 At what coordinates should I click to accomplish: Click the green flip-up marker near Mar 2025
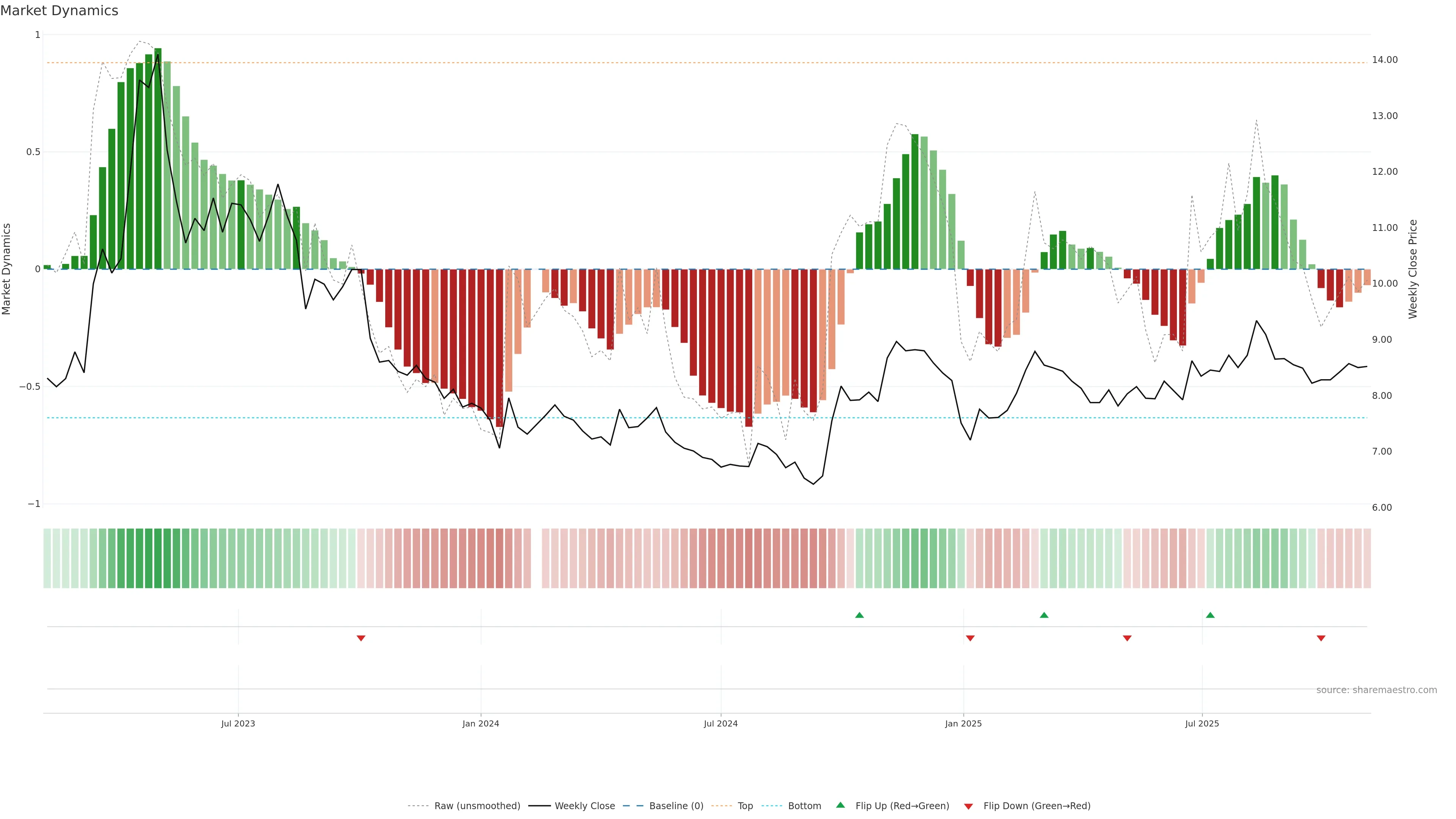tap(1044, 615)
